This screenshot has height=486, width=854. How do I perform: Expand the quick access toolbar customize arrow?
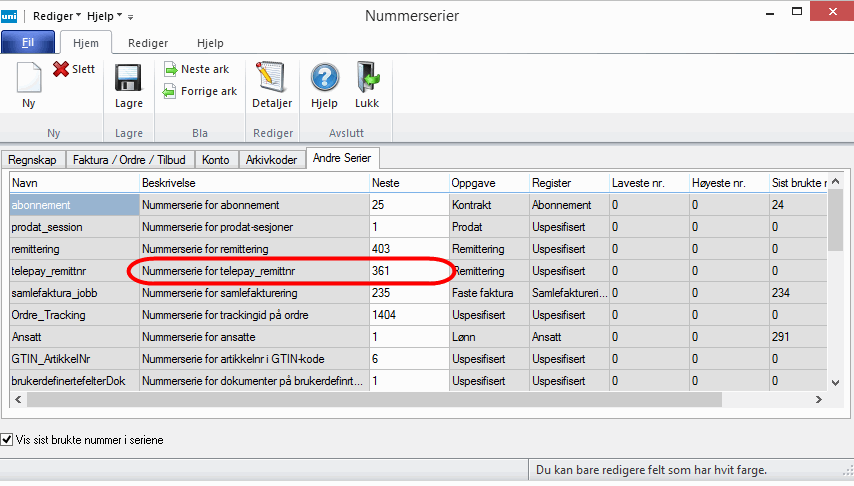point(130,17)
